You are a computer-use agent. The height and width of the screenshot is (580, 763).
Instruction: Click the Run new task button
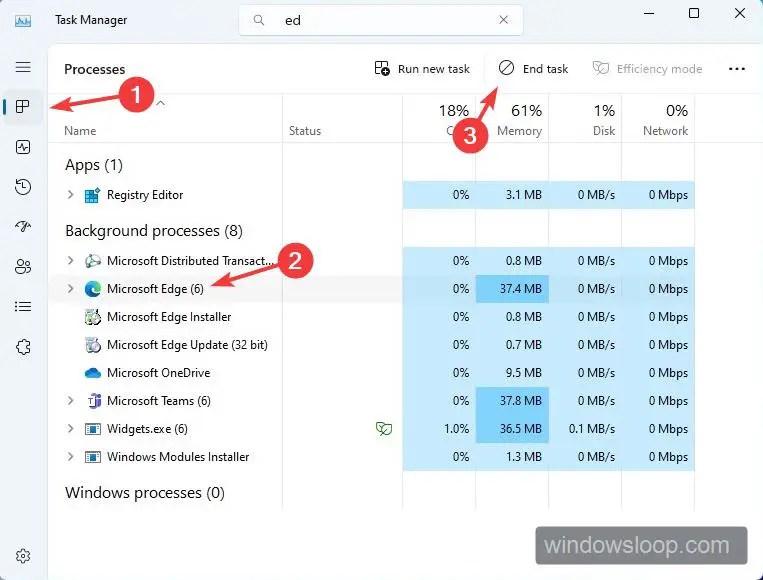point(422,69)
